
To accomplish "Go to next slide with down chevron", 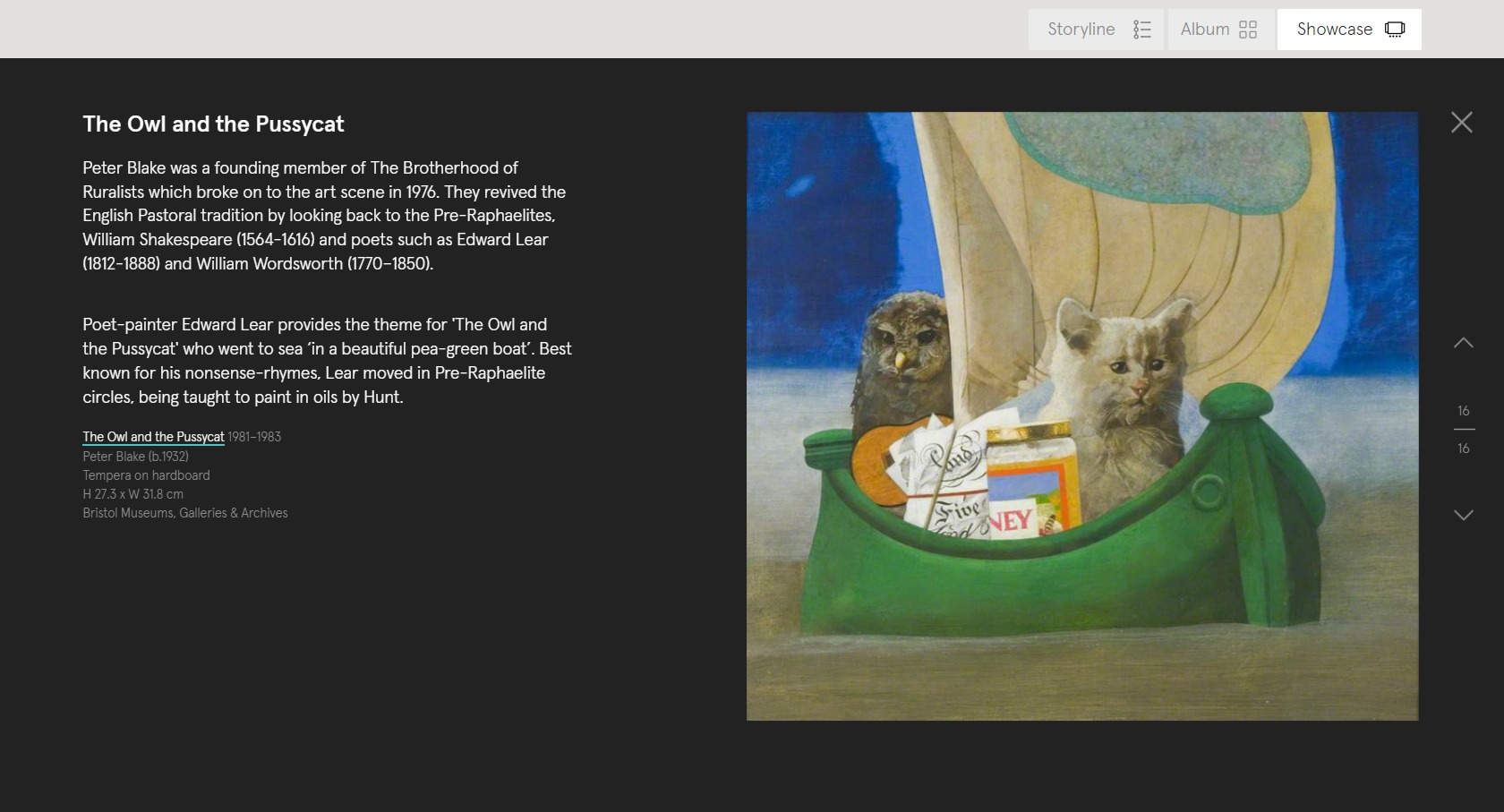I will pos(1464,515).
